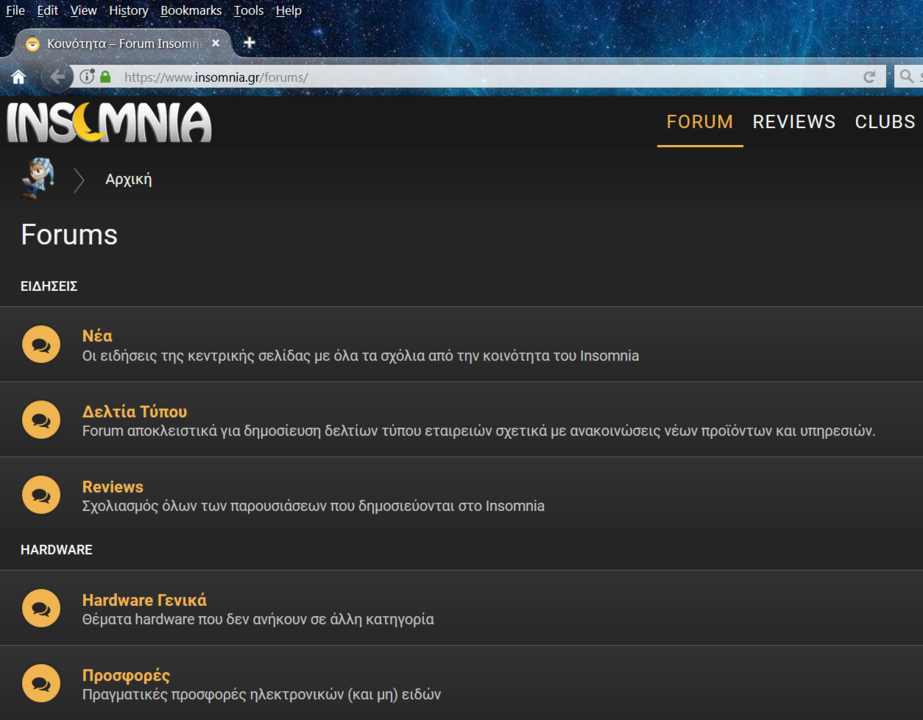Click the chat bubble icon beside Προσφορές
This screenshot has height=720, width=923.
pos(41,683)
